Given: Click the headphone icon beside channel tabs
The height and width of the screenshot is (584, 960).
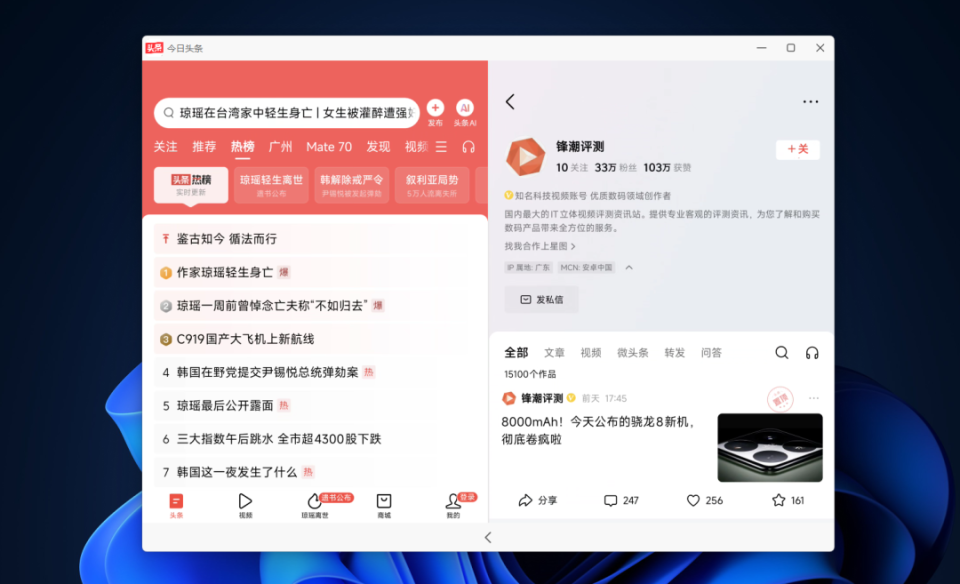Looking at the screenshot, I should pyautogui.click(x=468, y=147).
